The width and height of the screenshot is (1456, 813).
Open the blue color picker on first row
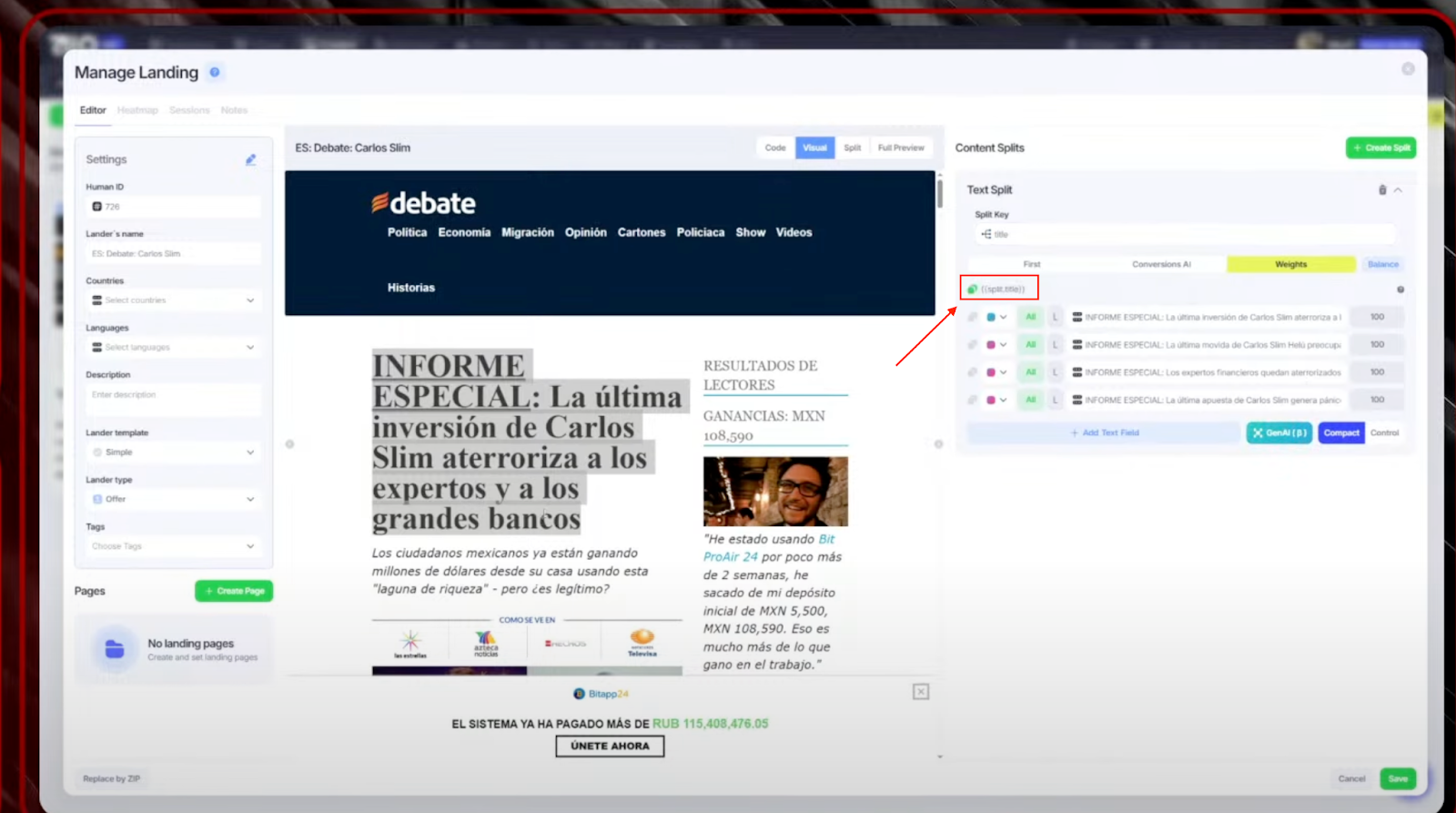pos(996,318)
